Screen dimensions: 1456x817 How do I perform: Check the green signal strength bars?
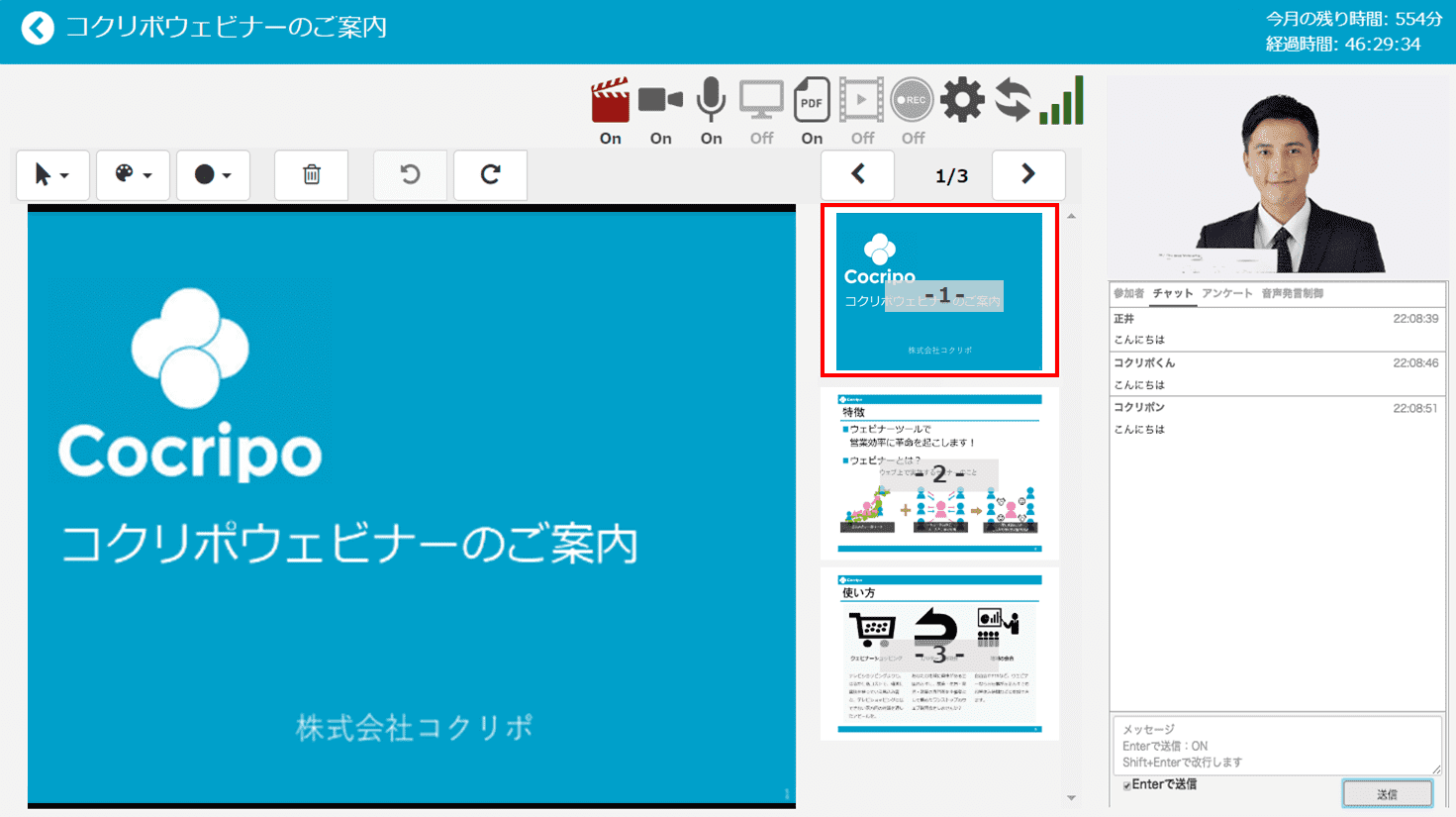coord(1062,100)
